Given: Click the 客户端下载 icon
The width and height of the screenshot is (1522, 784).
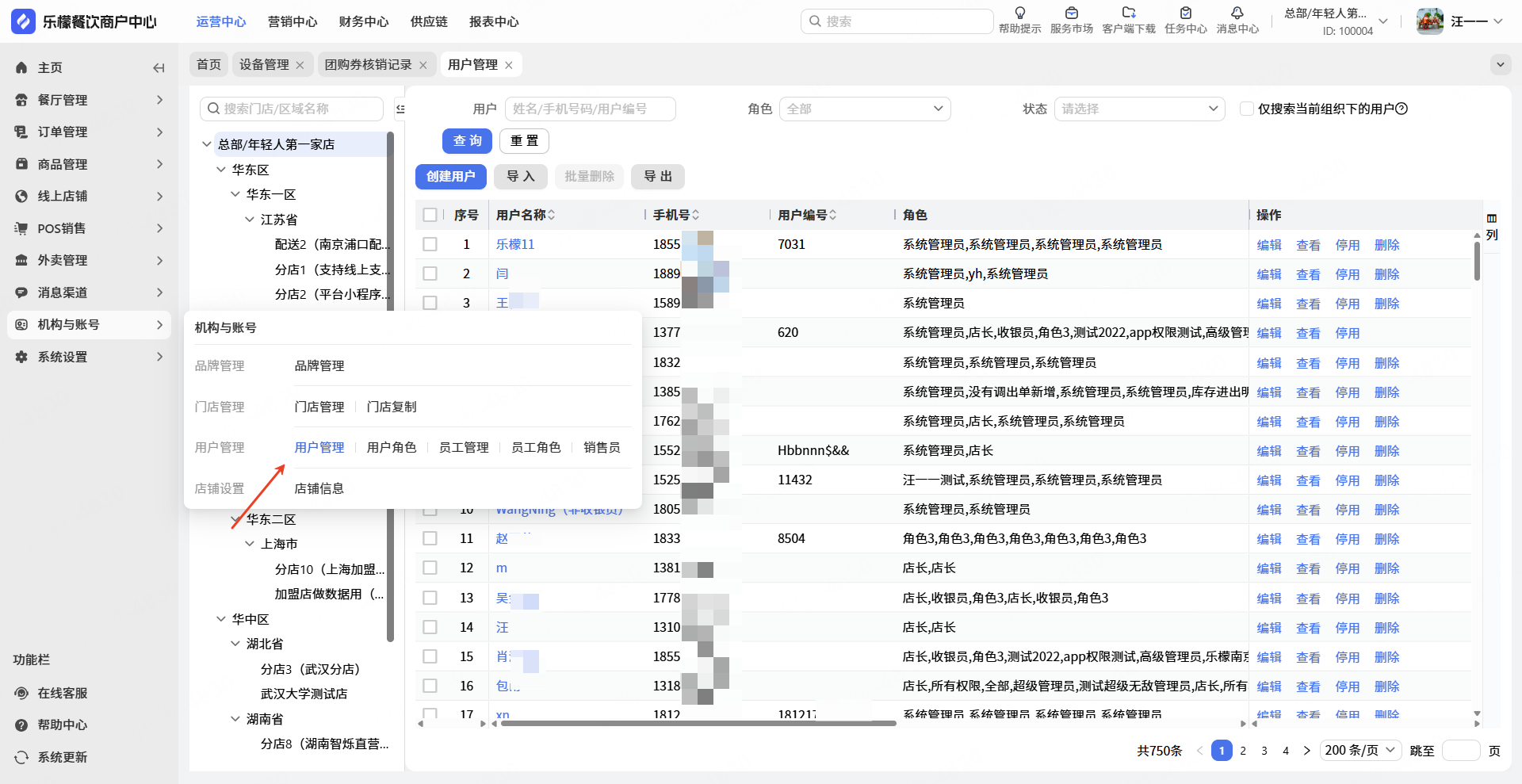Looking at the screenshot, I should click(x=1129, y=13).
